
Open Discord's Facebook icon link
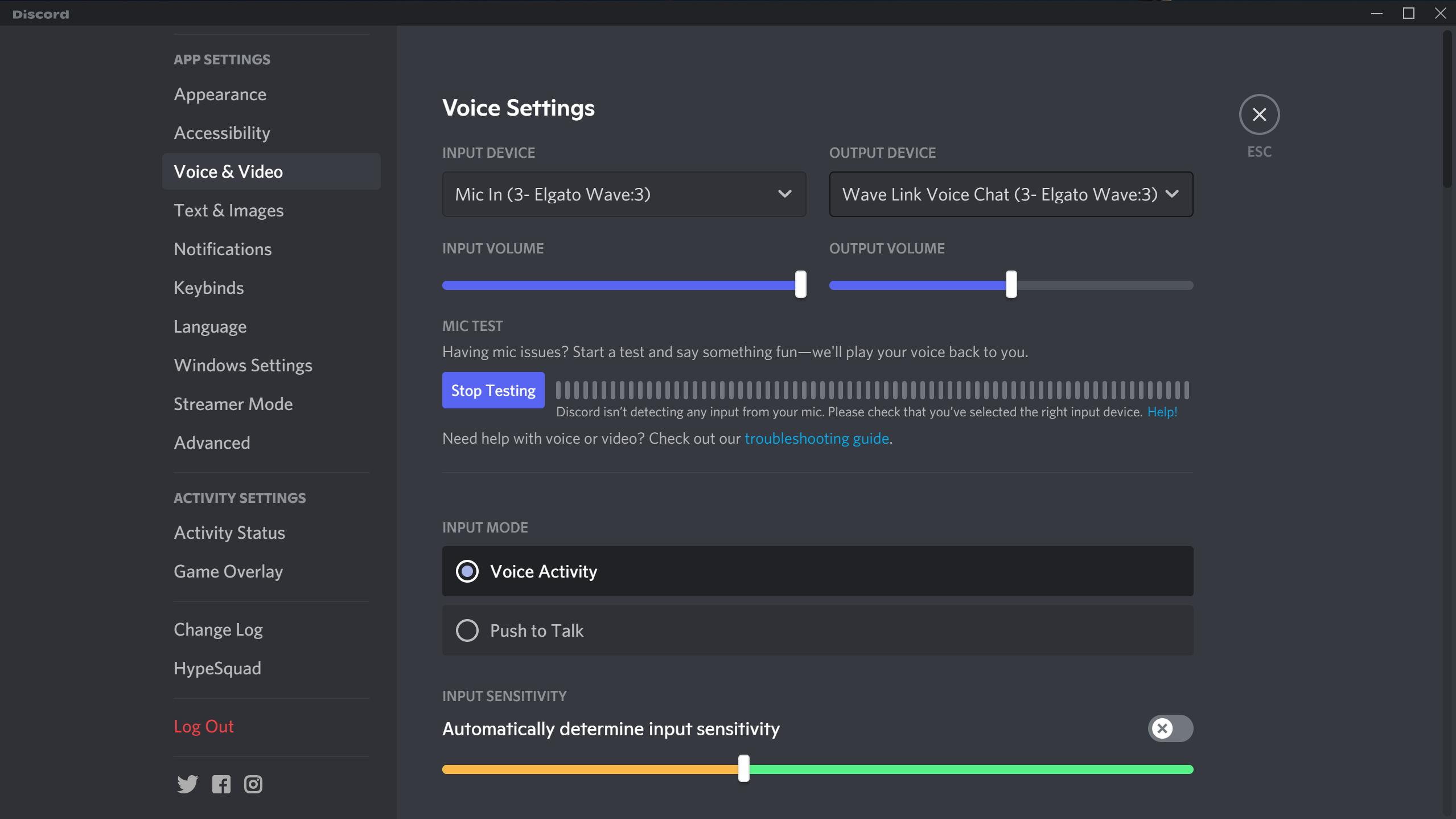(221, 784)
